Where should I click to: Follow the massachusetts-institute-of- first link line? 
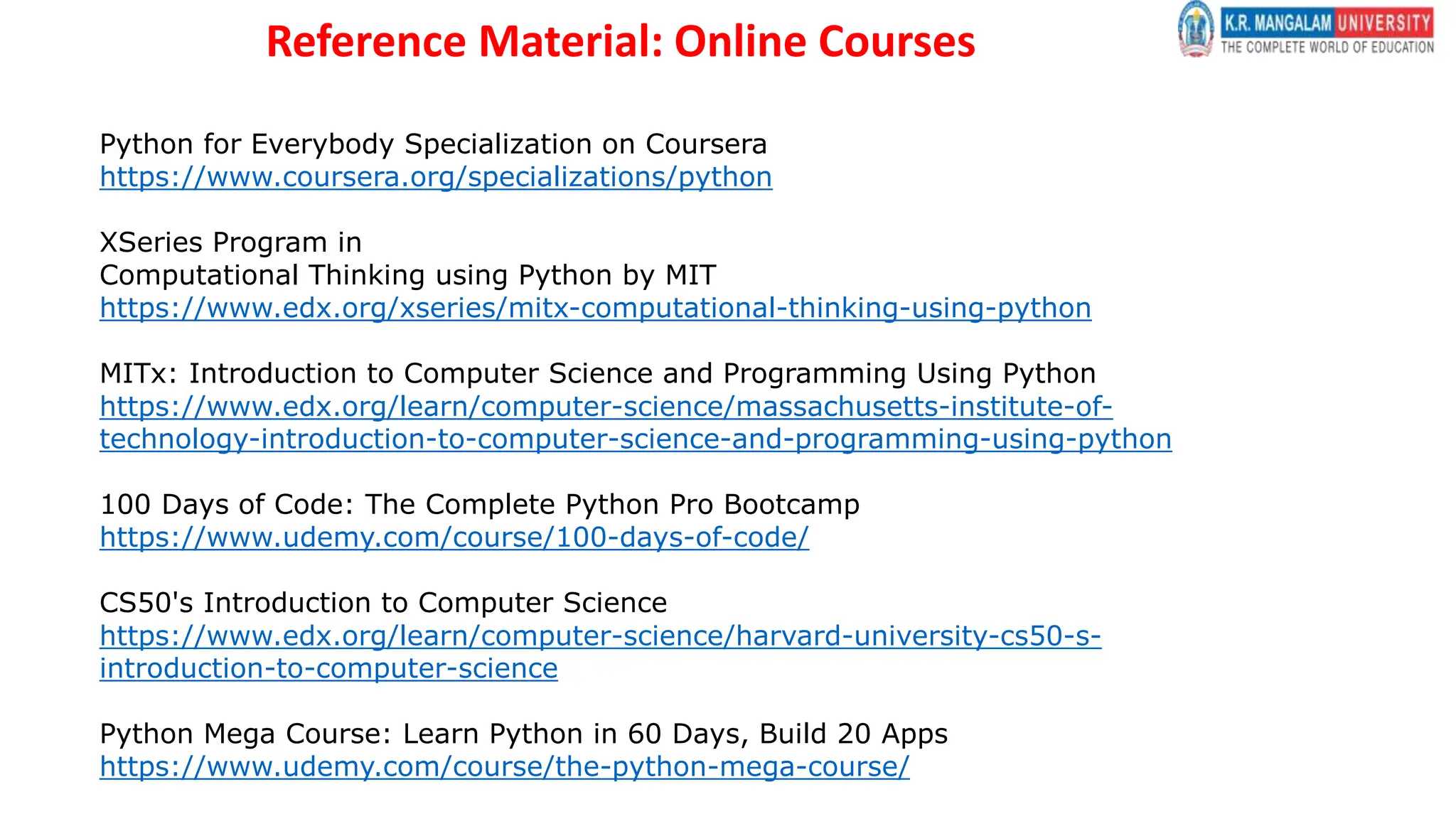click(606, 407)
